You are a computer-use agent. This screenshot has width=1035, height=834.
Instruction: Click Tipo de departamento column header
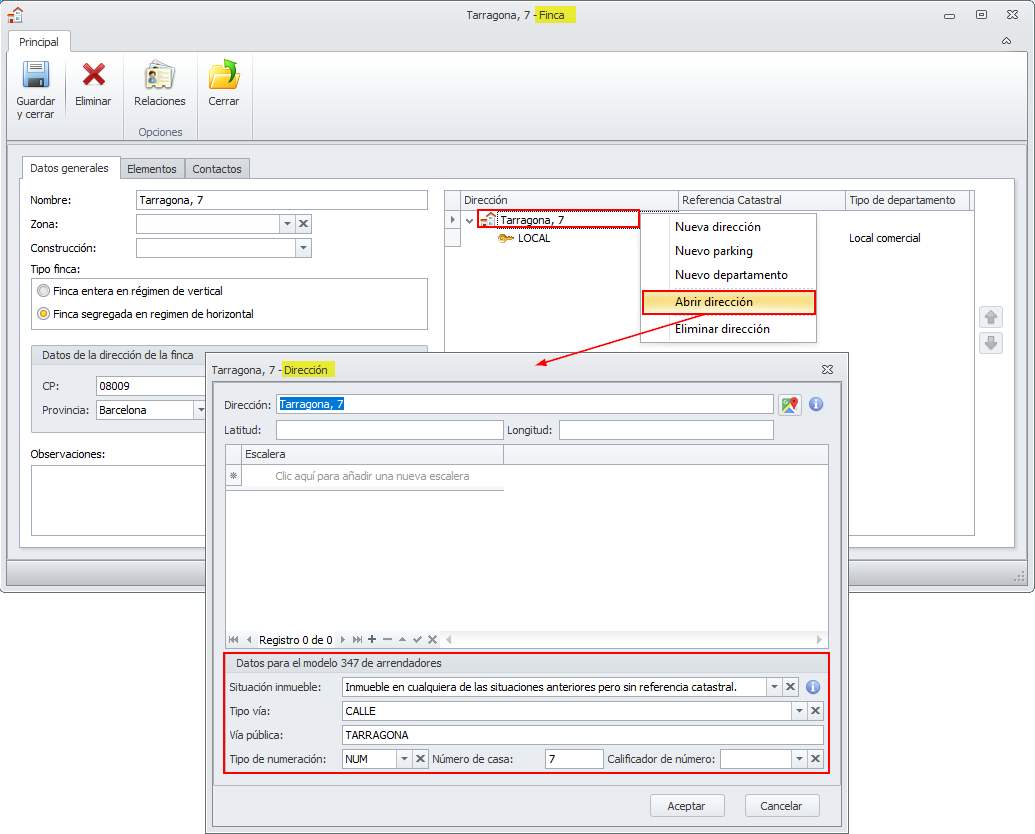(907, 200)
